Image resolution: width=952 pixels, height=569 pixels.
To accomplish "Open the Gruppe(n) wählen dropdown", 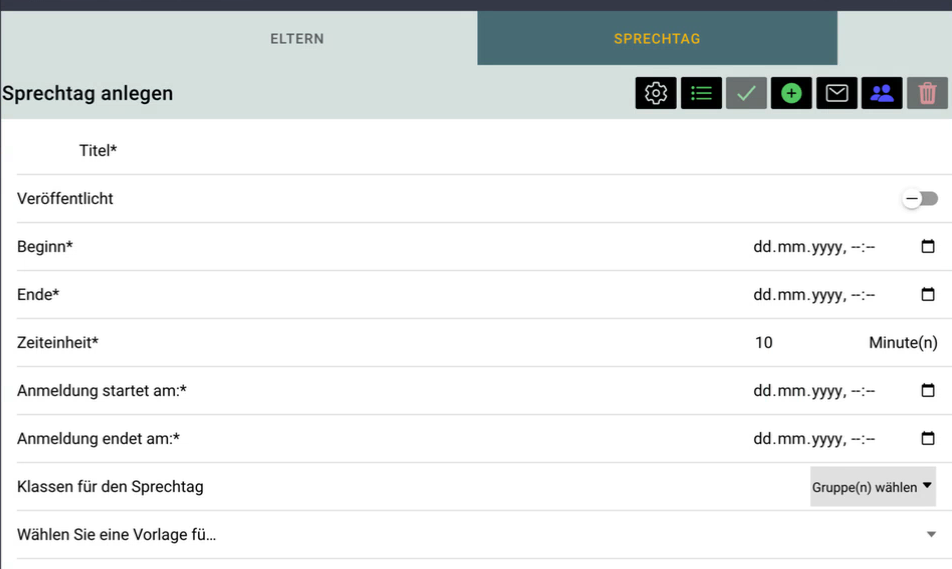I will 872,487.
